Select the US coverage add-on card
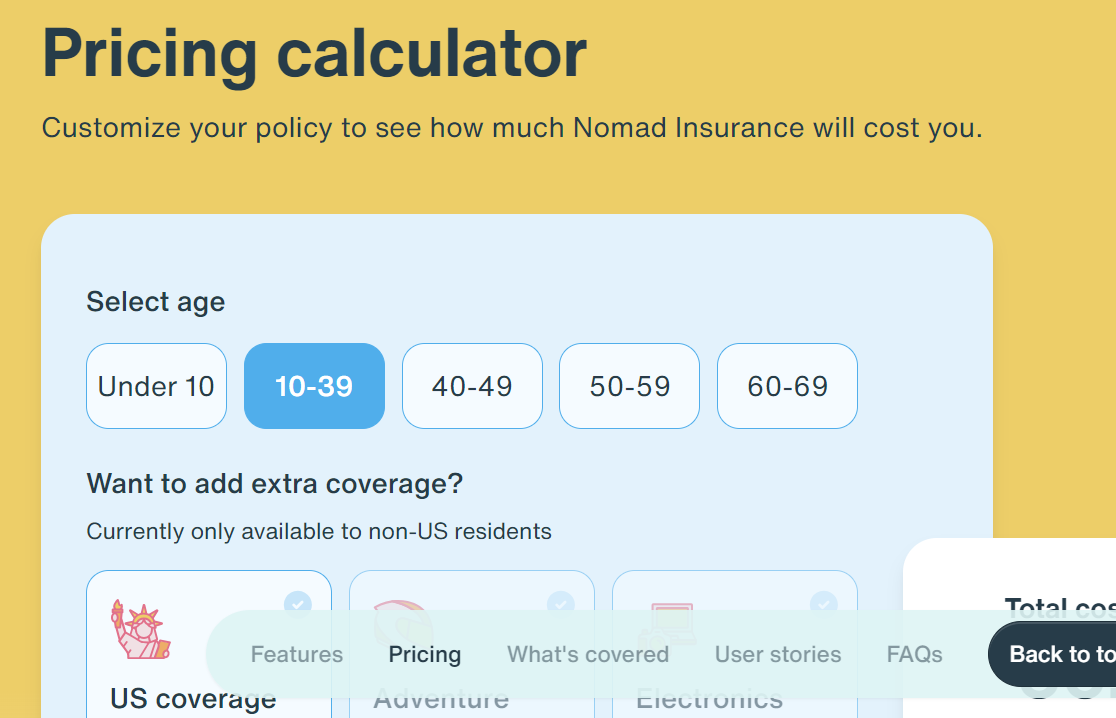The image size is (1116, 718). (x=209, y=644)
